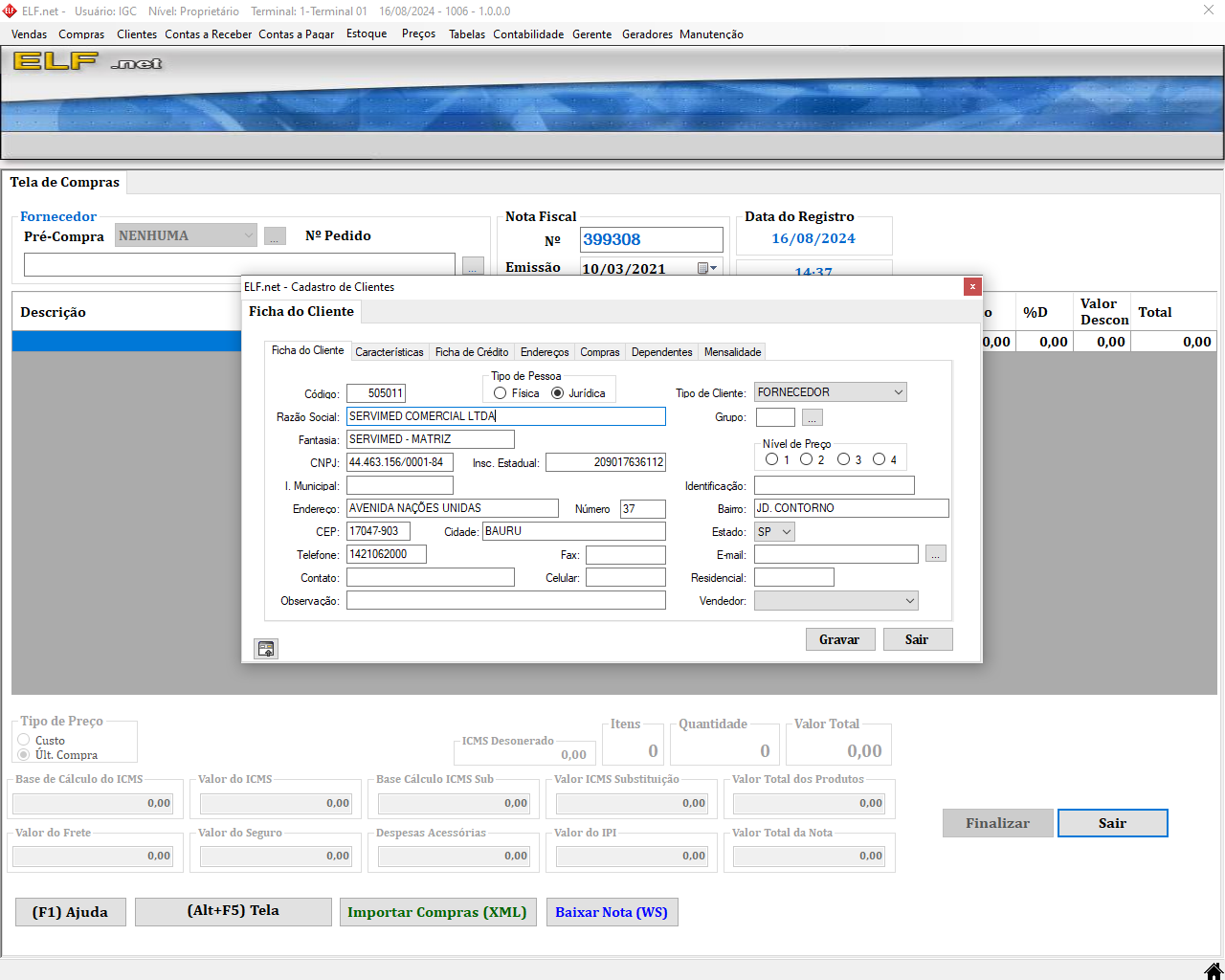
Task: Open the Estoque menu
Action: (x=367, y=33)
